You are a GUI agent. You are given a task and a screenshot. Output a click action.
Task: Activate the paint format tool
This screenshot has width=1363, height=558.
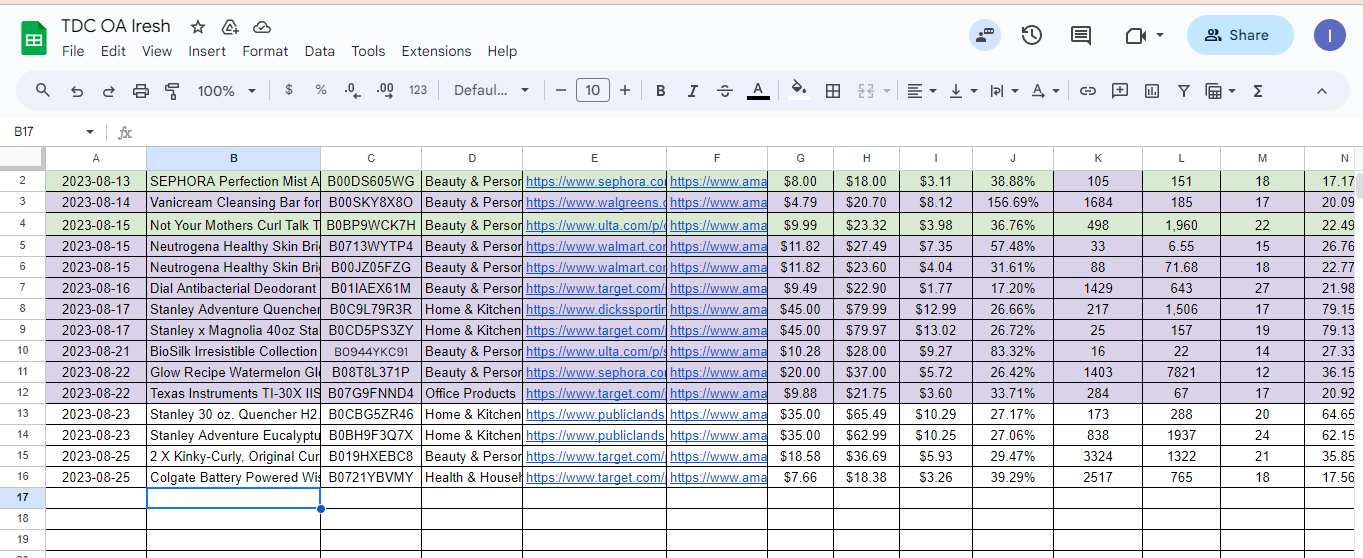coord(172,91)
